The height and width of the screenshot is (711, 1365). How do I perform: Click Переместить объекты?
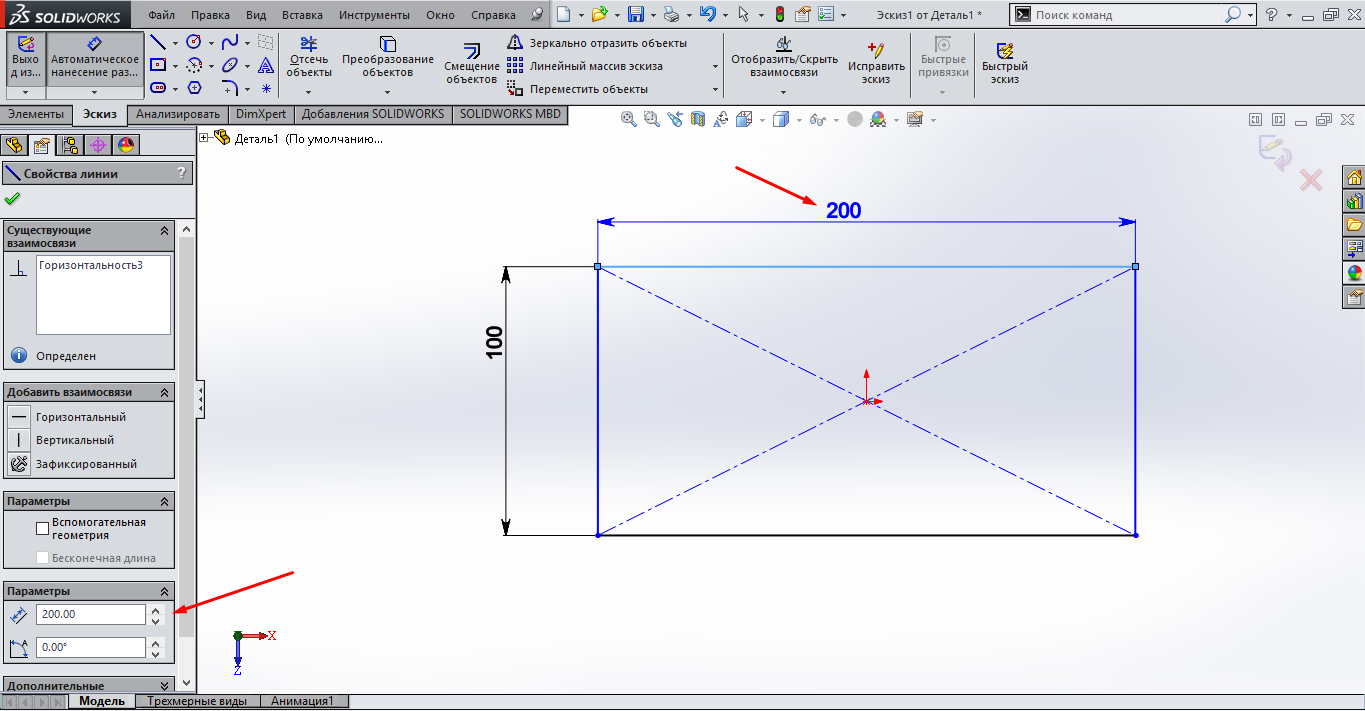tap(577, 89)
